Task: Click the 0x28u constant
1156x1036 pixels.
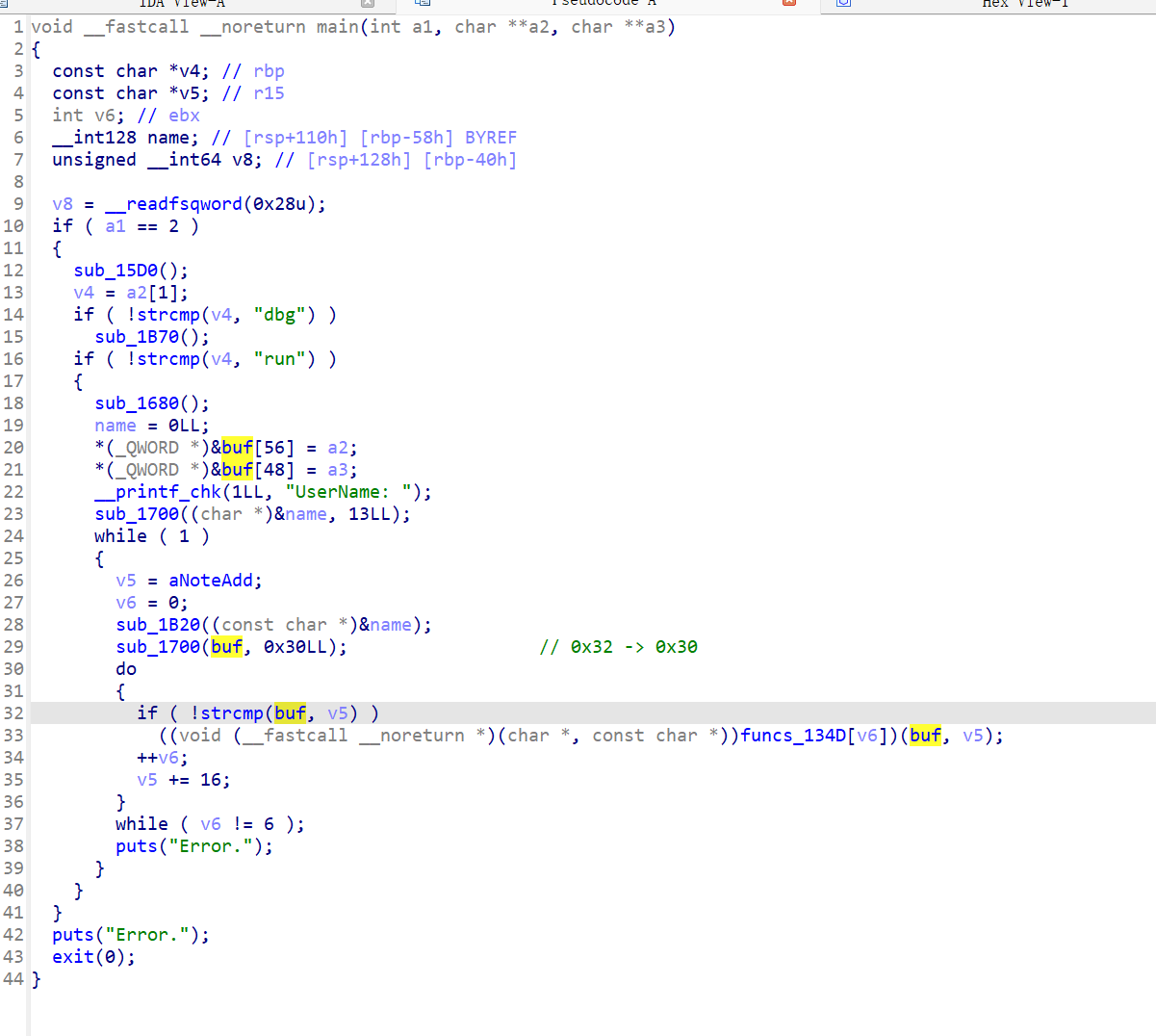Action: coord(279,204)
